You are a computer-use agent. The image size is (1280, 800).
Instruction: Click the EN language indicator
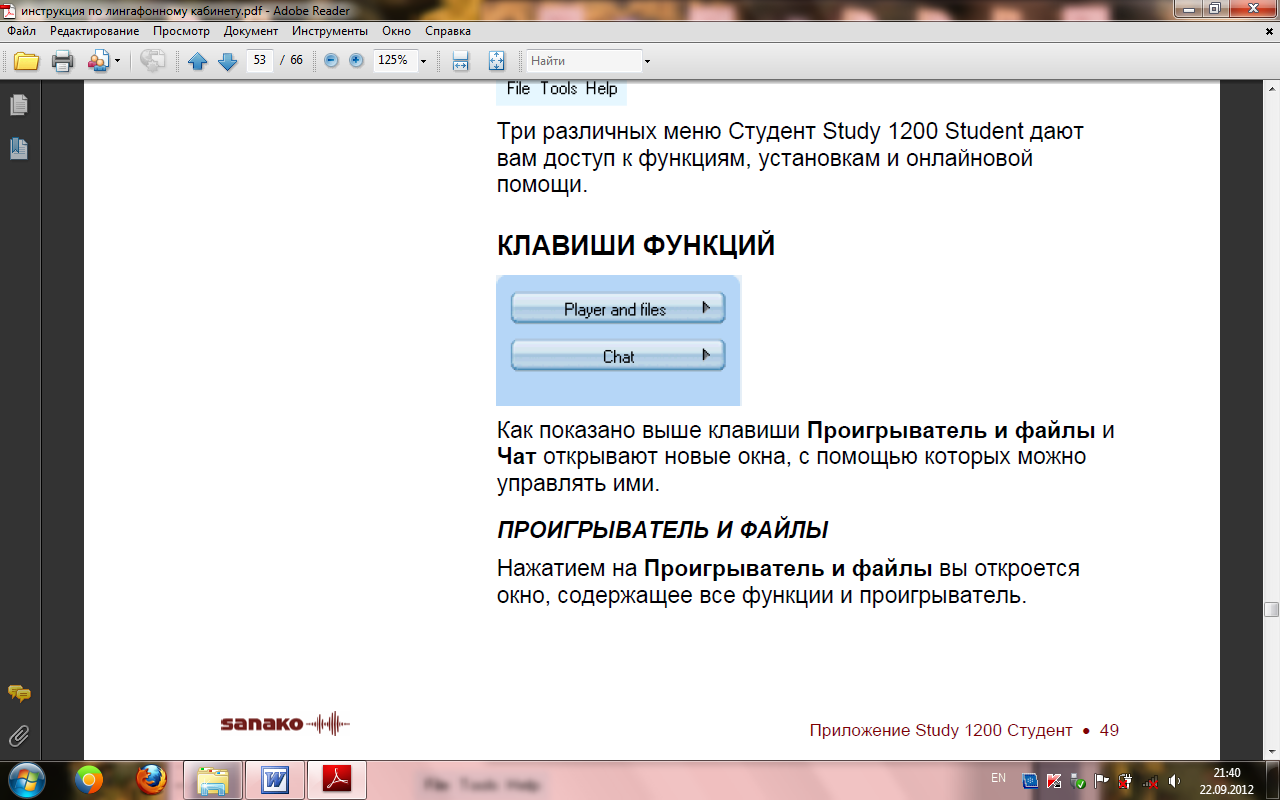[x=998, y=777]
